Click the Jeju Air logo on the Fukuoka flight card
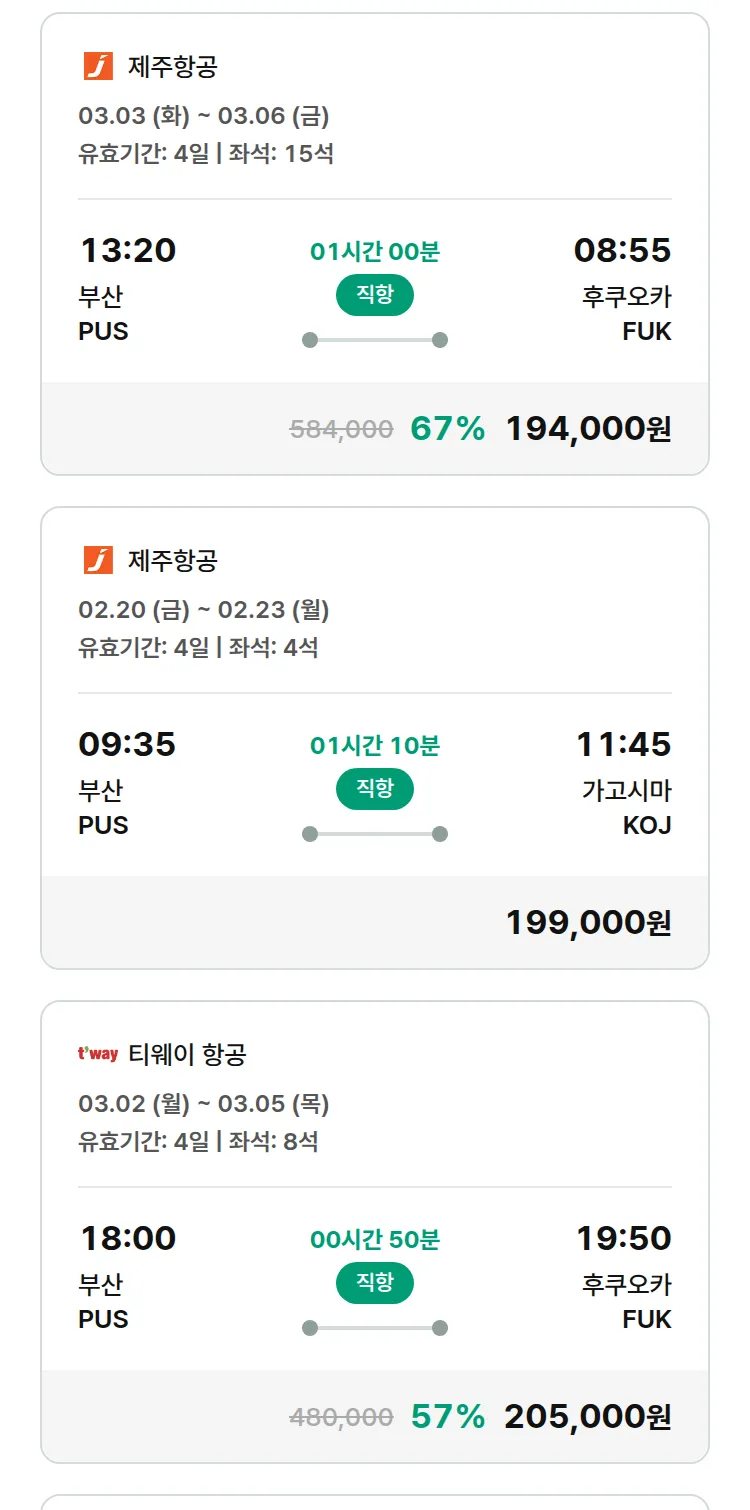The image size is (750, 1510). 98,67
